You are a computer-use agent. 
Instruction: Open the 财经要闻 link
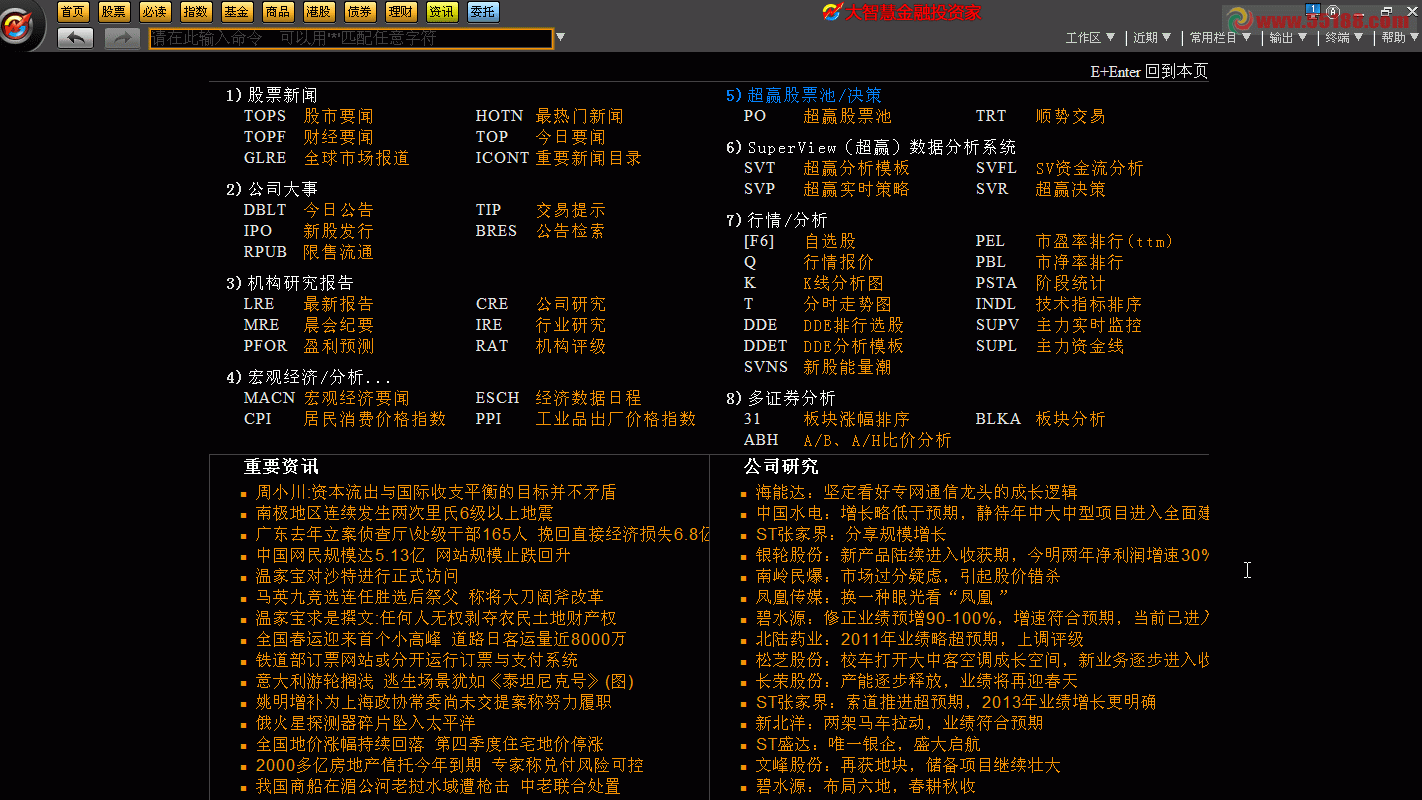(339, 137)
